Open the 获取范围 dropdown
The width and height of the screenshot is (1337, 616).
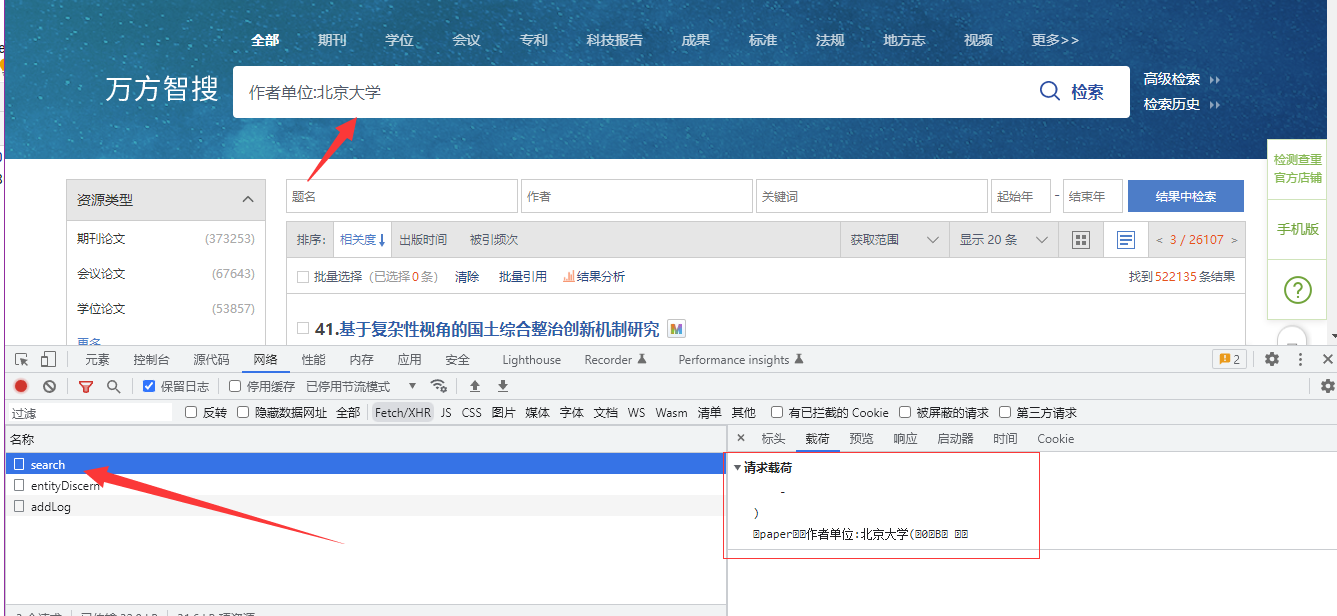895,240
